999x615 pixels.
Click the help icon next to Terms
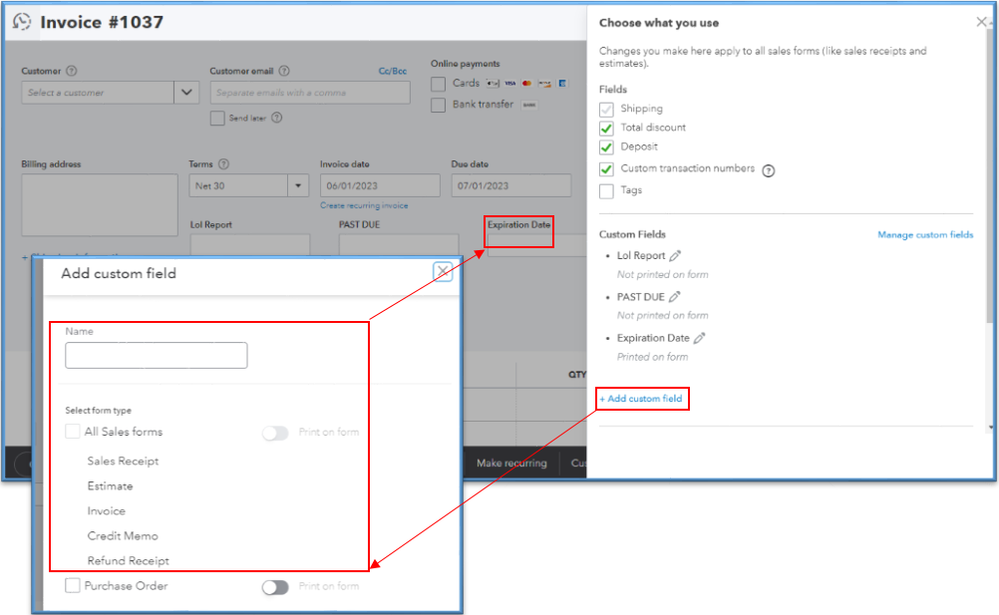click(x=224, y=164)
